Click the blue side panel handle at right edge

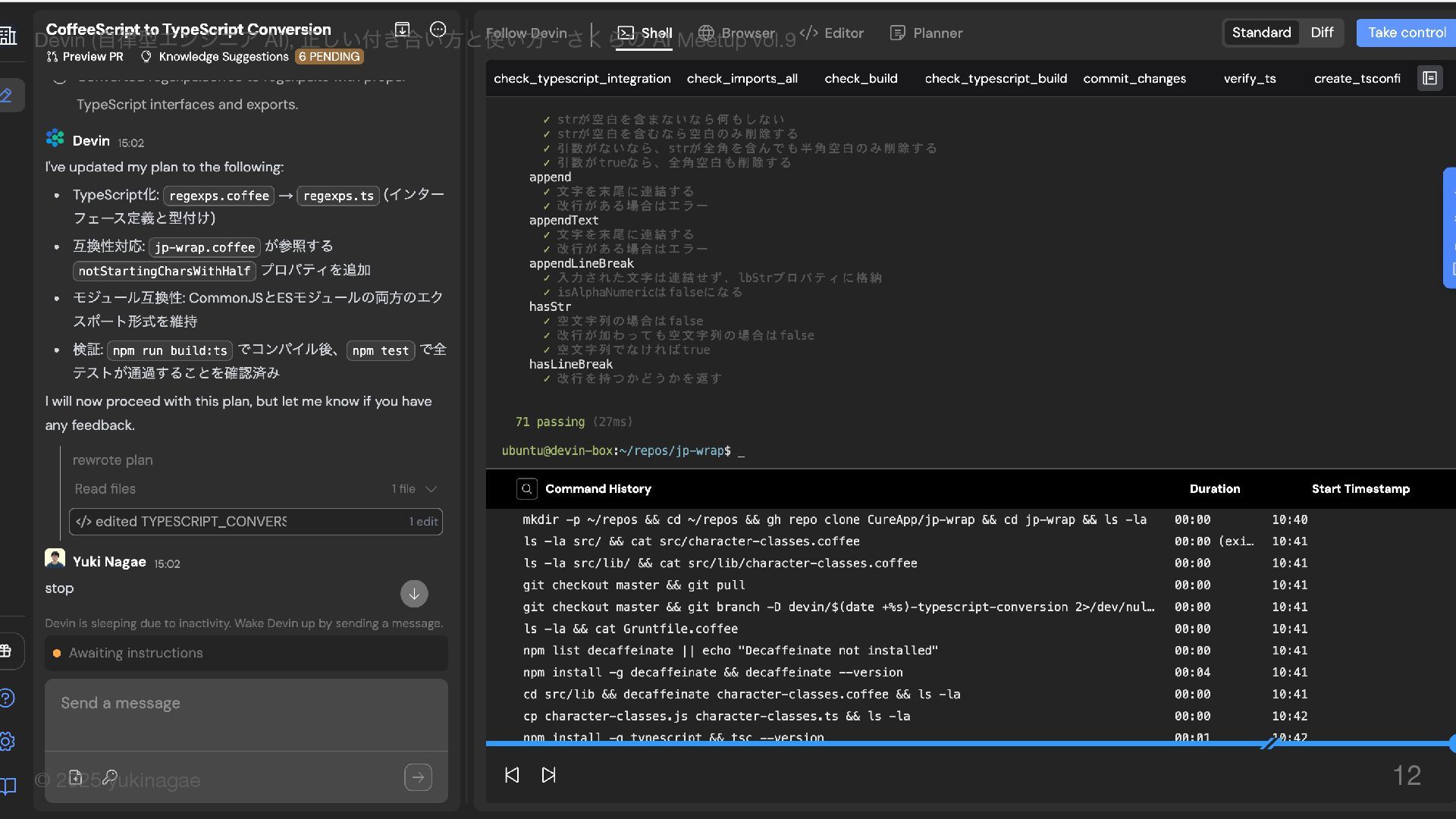[x=1450, y=227]
